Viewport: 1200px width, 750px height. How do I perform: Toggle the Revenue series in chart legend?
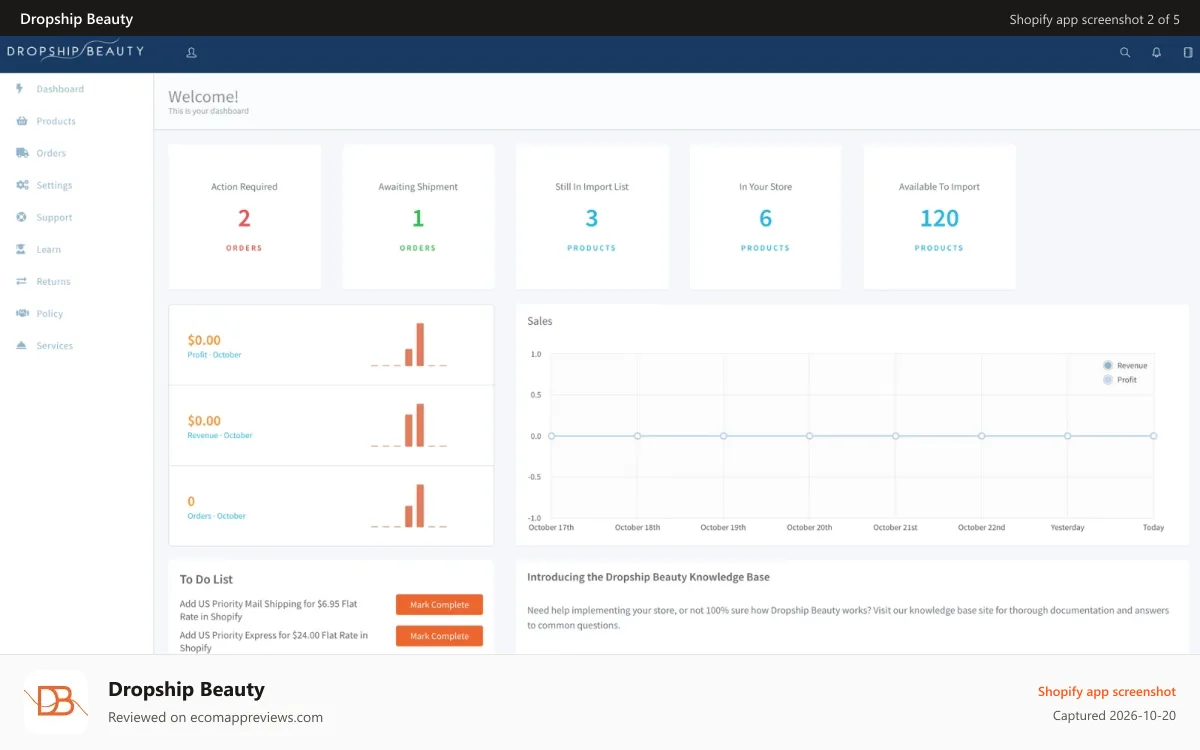pos(1125,366)
